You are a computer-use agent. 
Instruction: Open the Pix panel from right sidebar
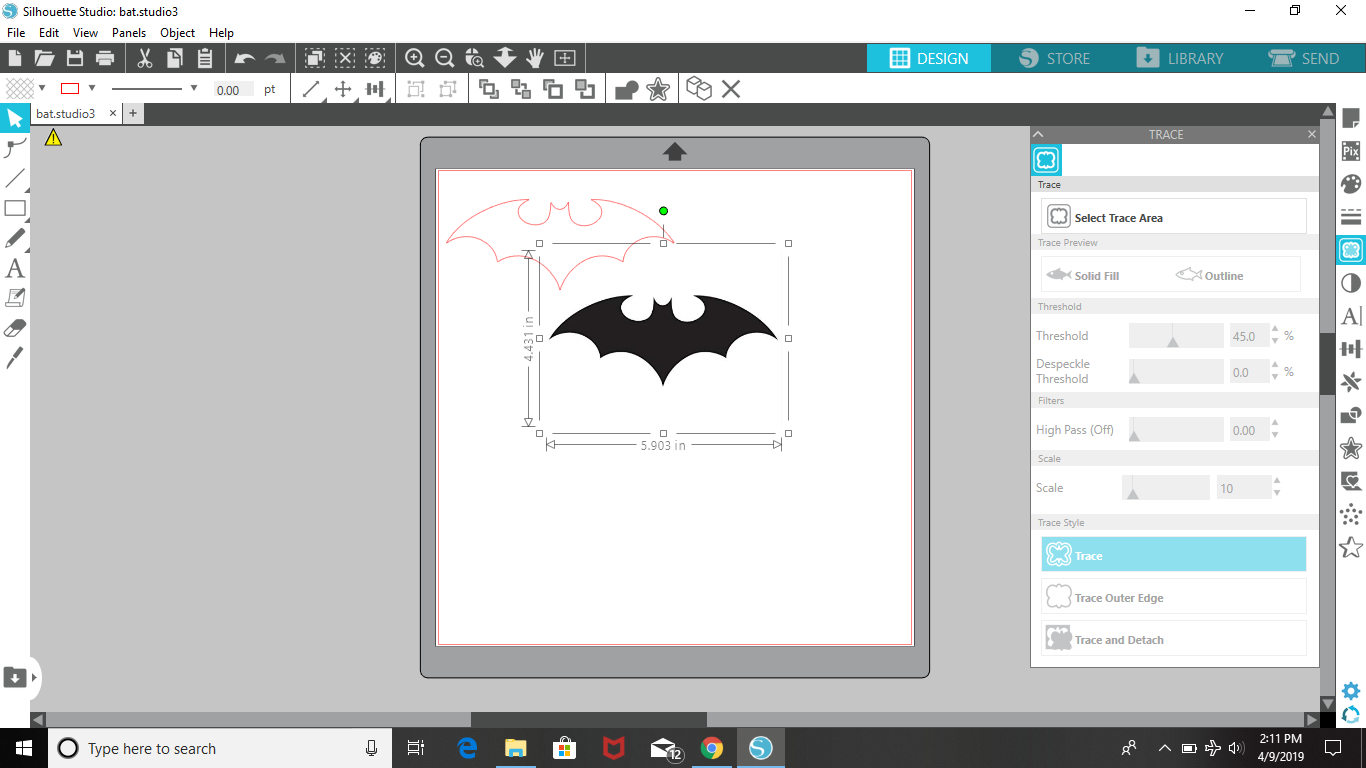(x=1351, y=152)
